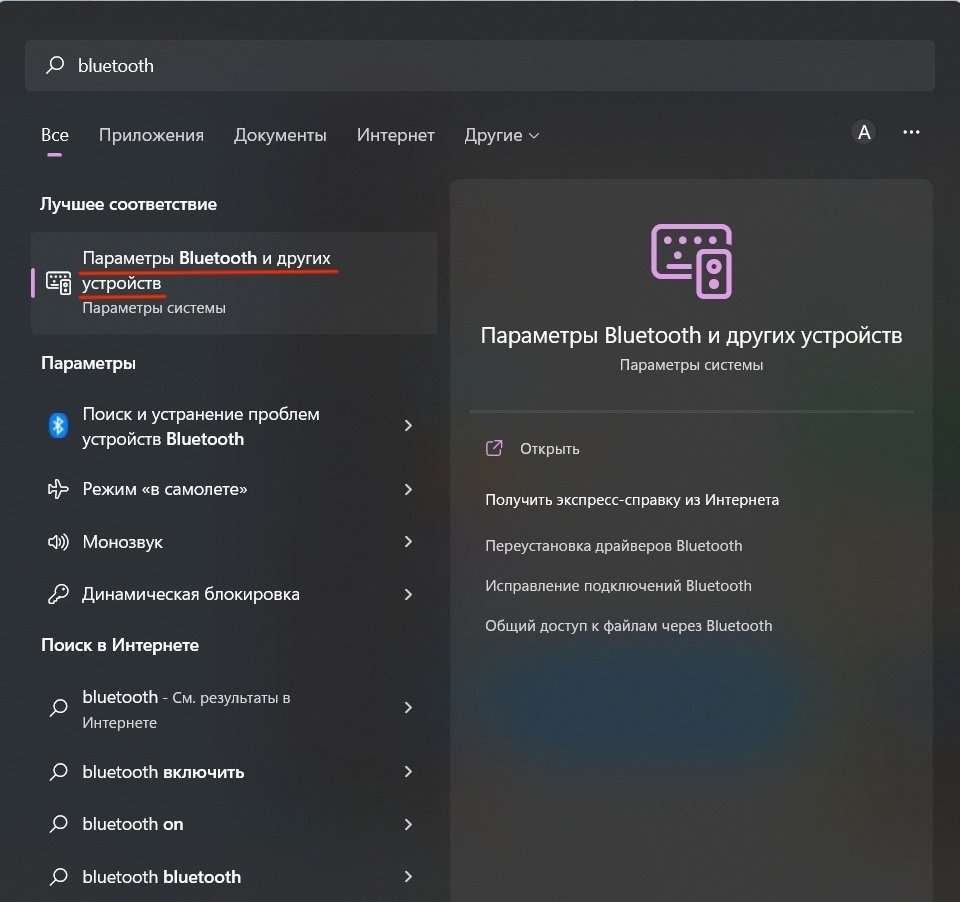
Task: Switch to the Интернет tab
Action: click(396, 135)
